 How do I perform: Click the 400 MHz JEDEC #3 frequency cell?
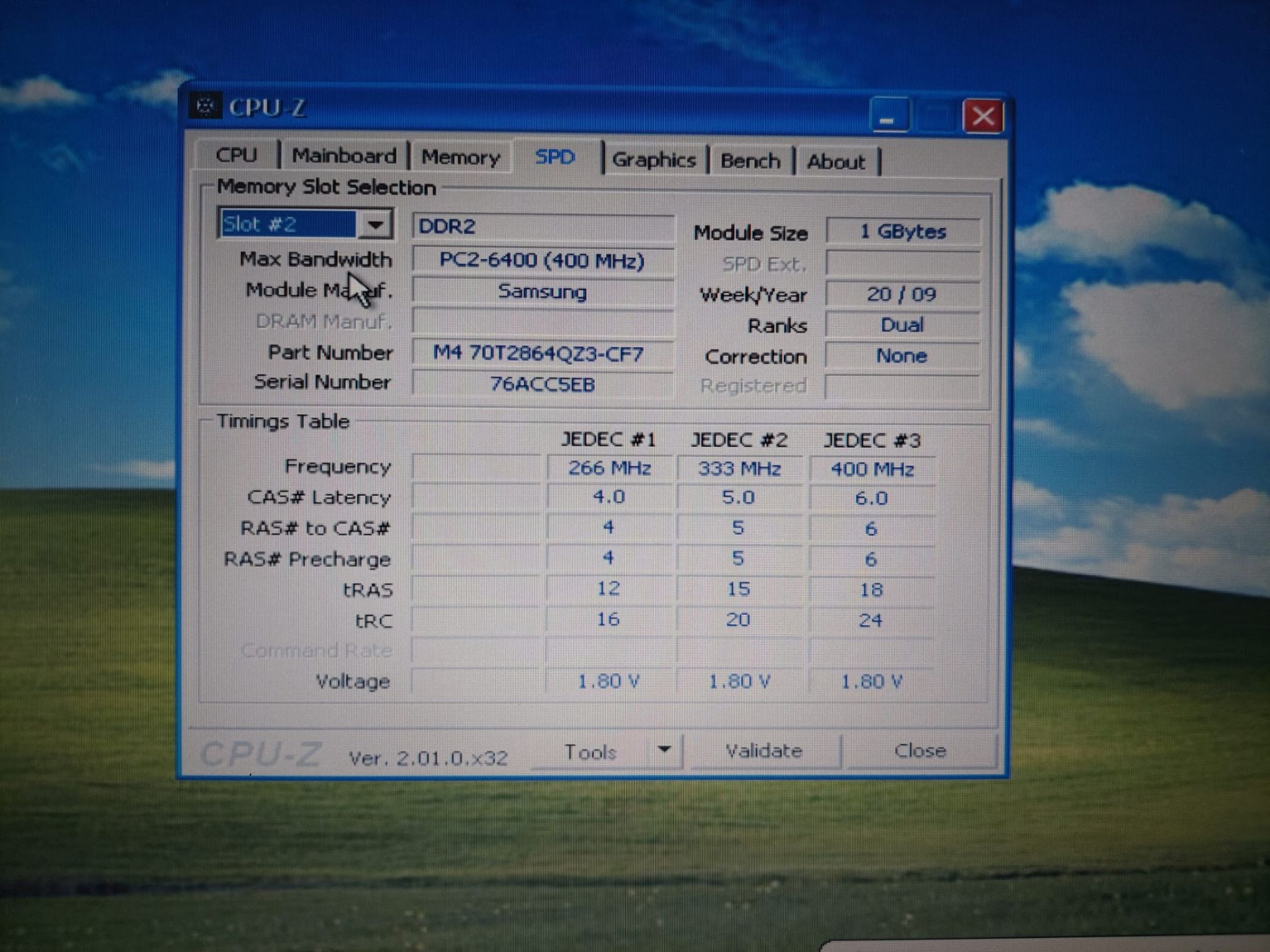coord(872,469)
